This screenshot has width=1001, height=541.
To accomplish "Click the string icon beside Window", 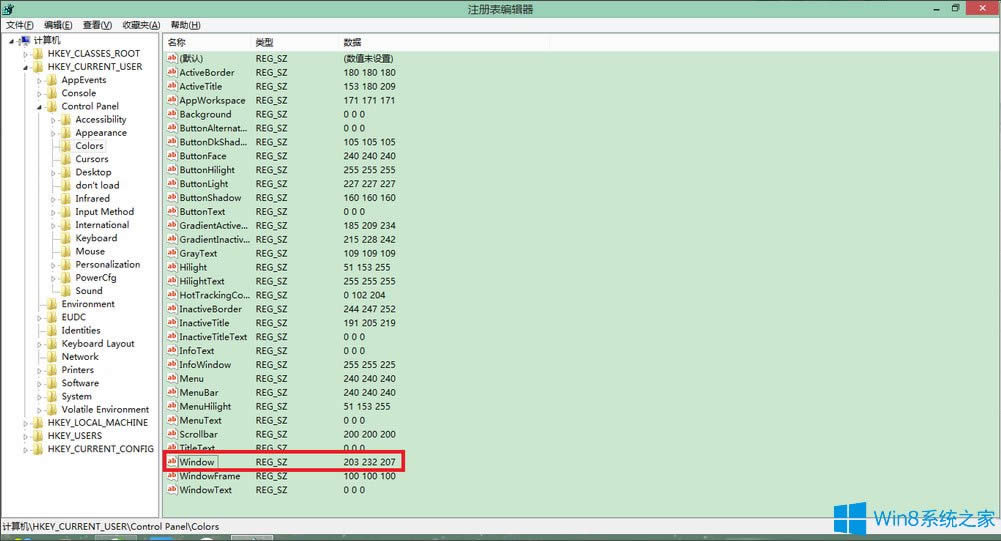I will pos(172,461).
